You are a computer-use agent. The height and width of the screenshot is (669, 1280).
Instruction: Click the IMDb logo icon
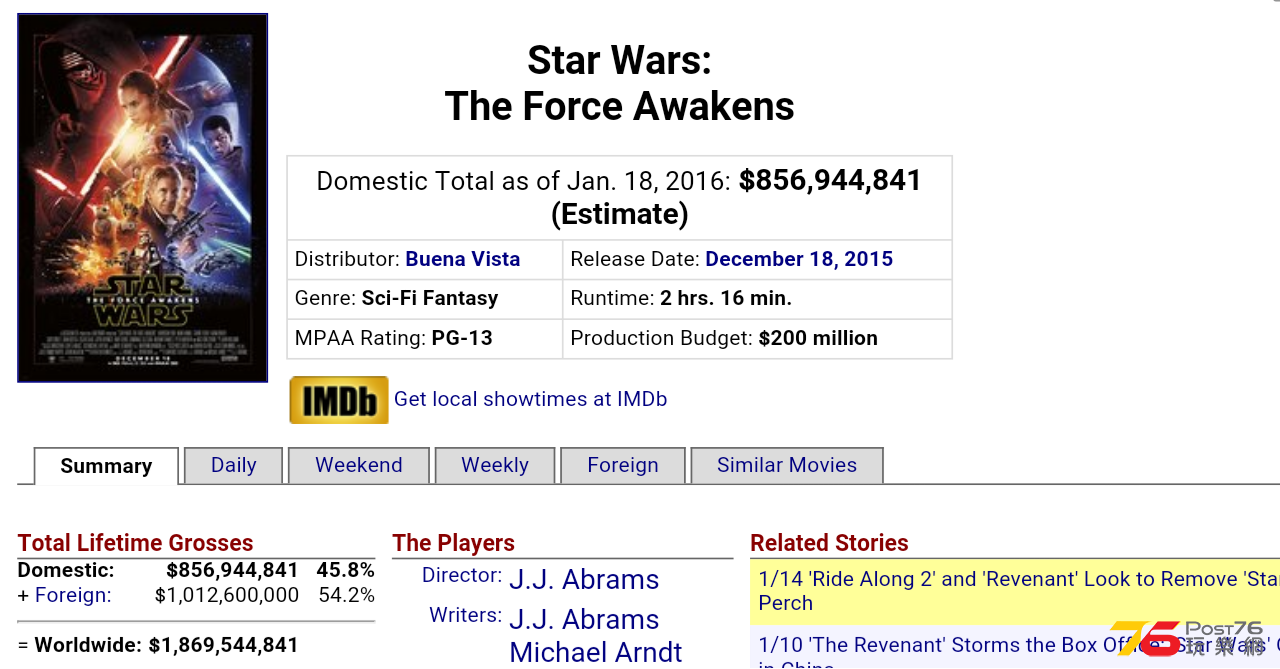(339, 400)
